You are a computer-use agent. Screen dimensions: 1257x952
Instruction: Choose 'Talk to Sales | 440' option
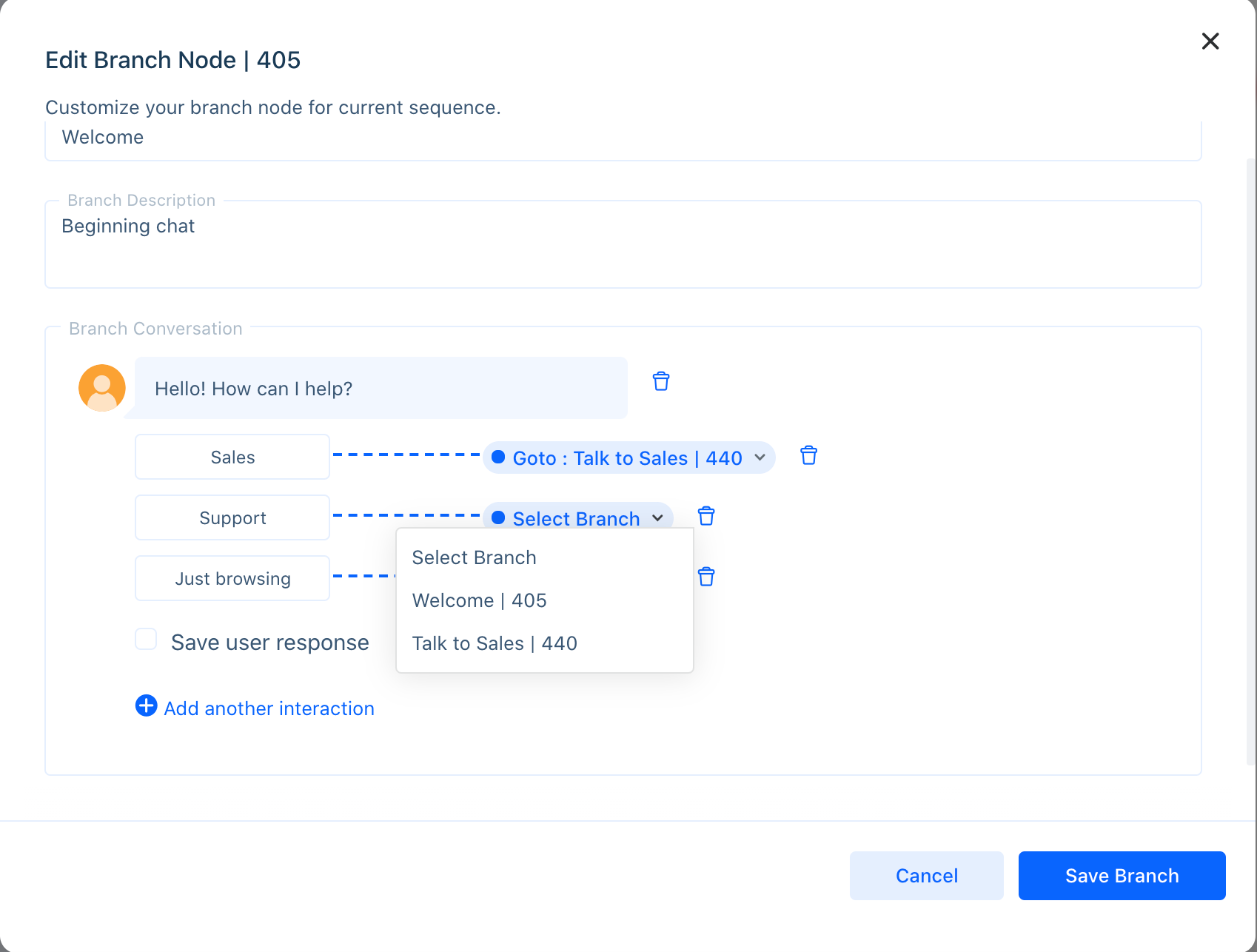coord(494,643)
